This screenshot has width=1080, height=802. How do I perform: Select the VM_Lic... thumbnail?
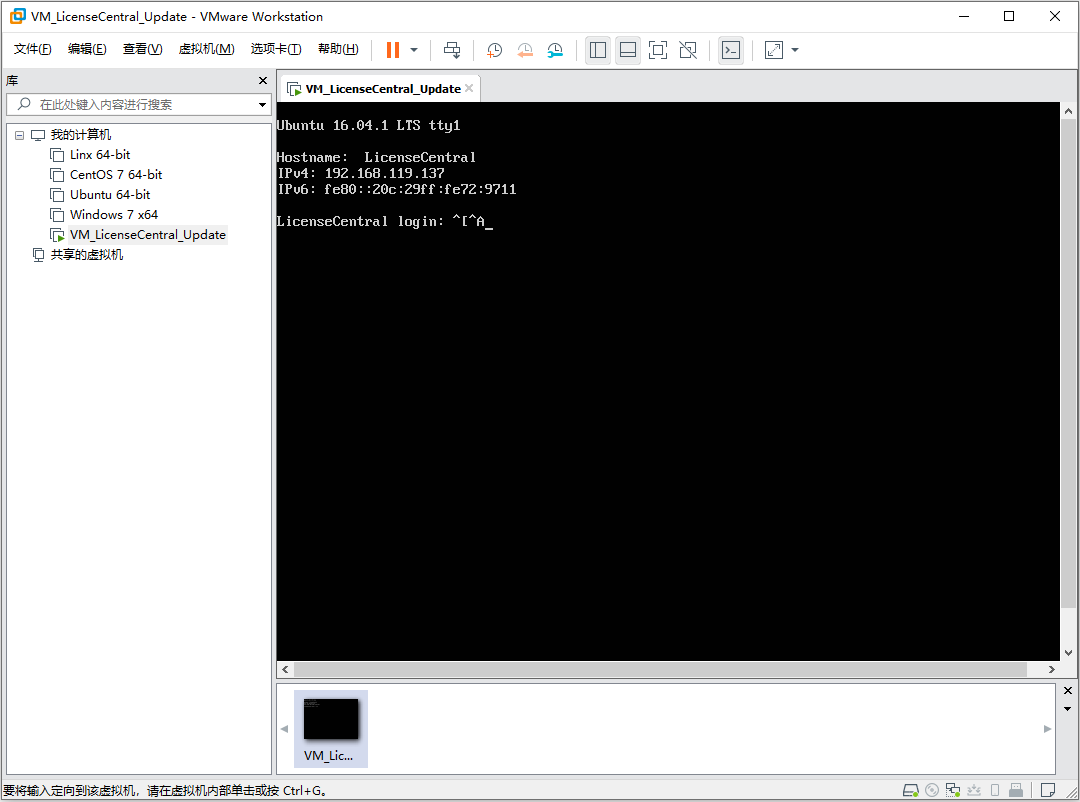click(331, 728)
